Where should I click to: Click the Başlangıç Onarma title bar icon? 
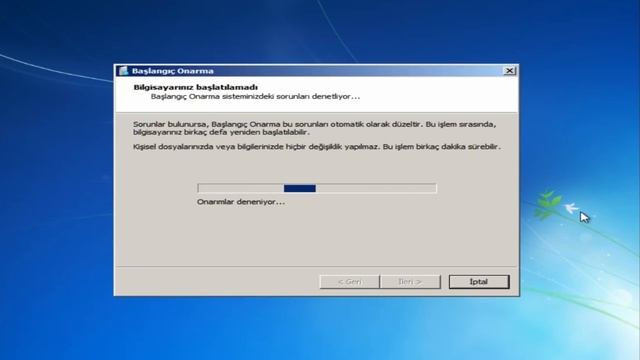click(123, 71)
